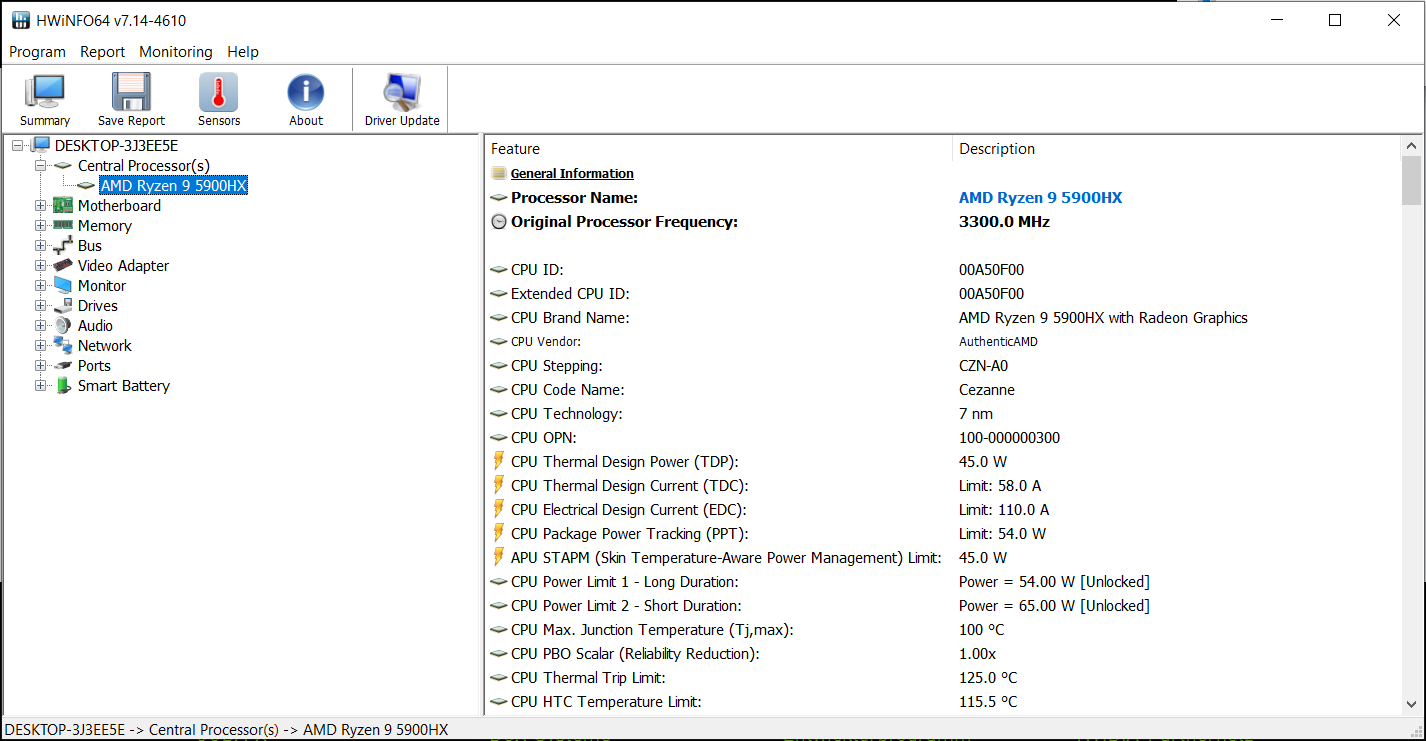Click the blue AMD Ryzen 9 5900HX value
Viewport: 1426px width, 741px height.
coord(1040,198)
